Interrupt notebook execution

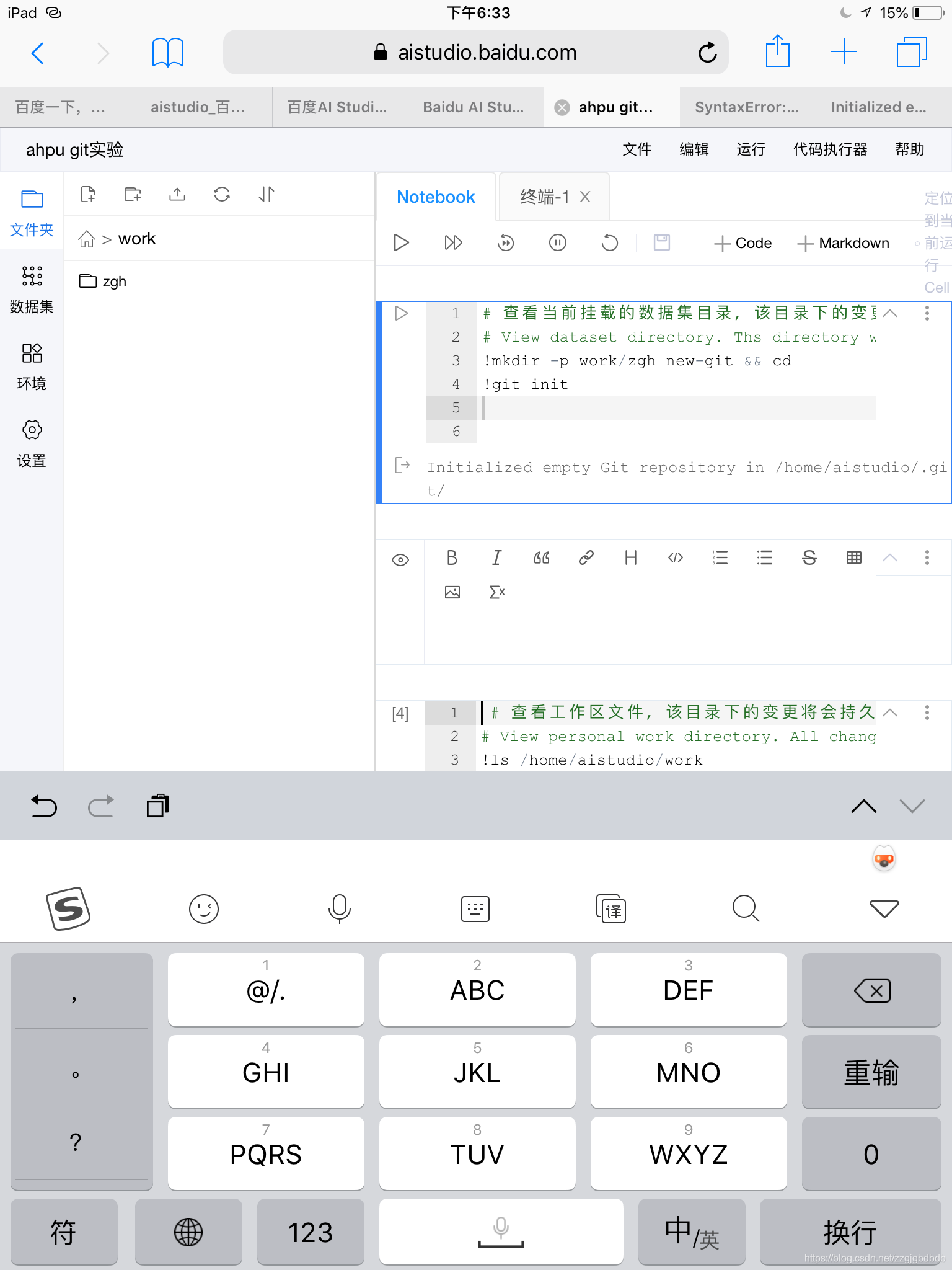558,242
